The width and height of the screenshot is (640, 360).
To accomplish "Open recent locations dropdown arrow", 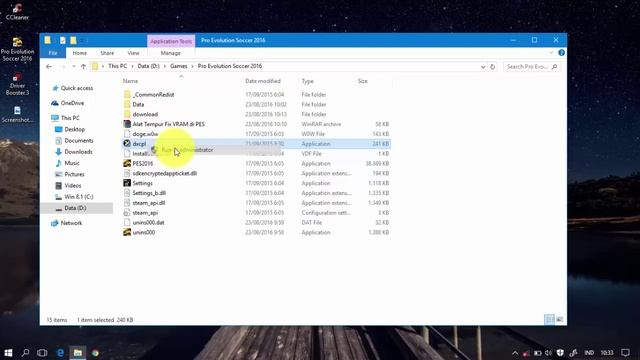I will point(73,66).
